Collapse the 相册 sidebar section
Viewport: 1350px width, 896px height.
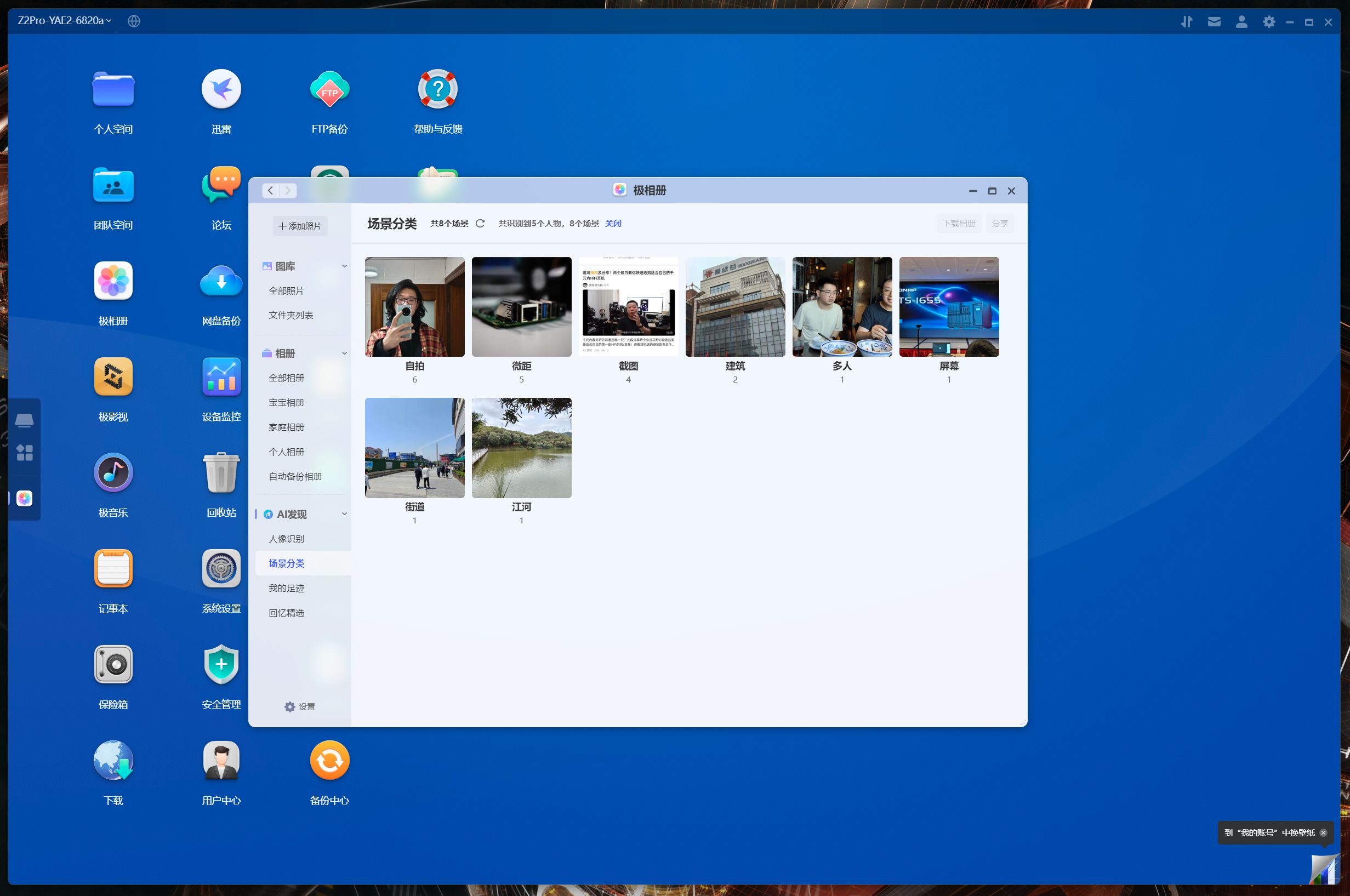pos(344,353)
